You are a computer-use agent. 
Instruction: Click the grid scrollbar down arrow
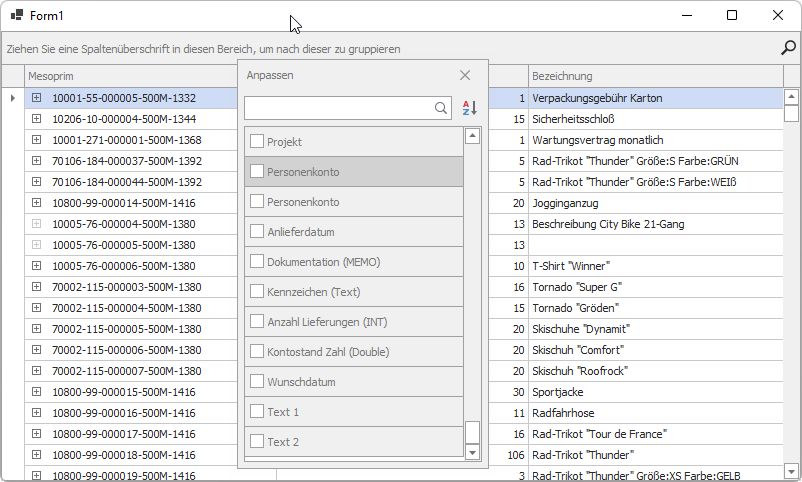click(x=791, y=471)
